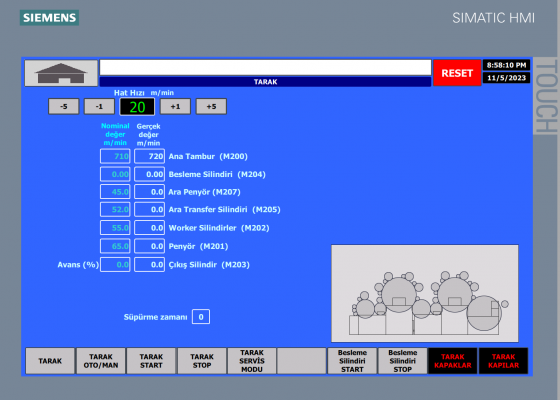This screenshot has height=400, width=560.
Task: Open the home screen via house icon
Action: point(61,73)
